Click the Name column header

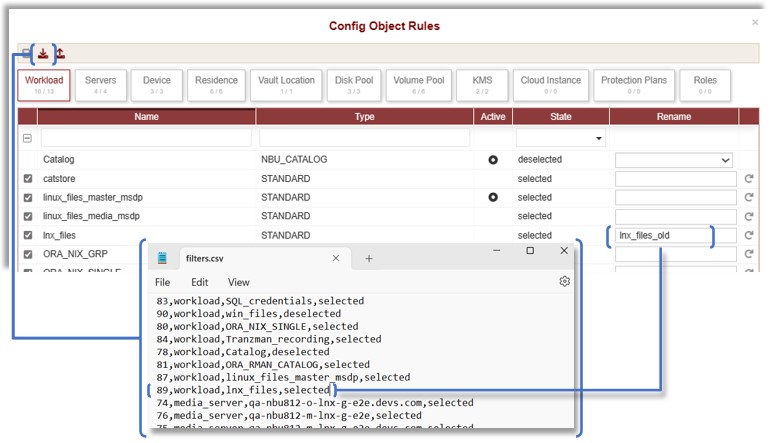147,117
